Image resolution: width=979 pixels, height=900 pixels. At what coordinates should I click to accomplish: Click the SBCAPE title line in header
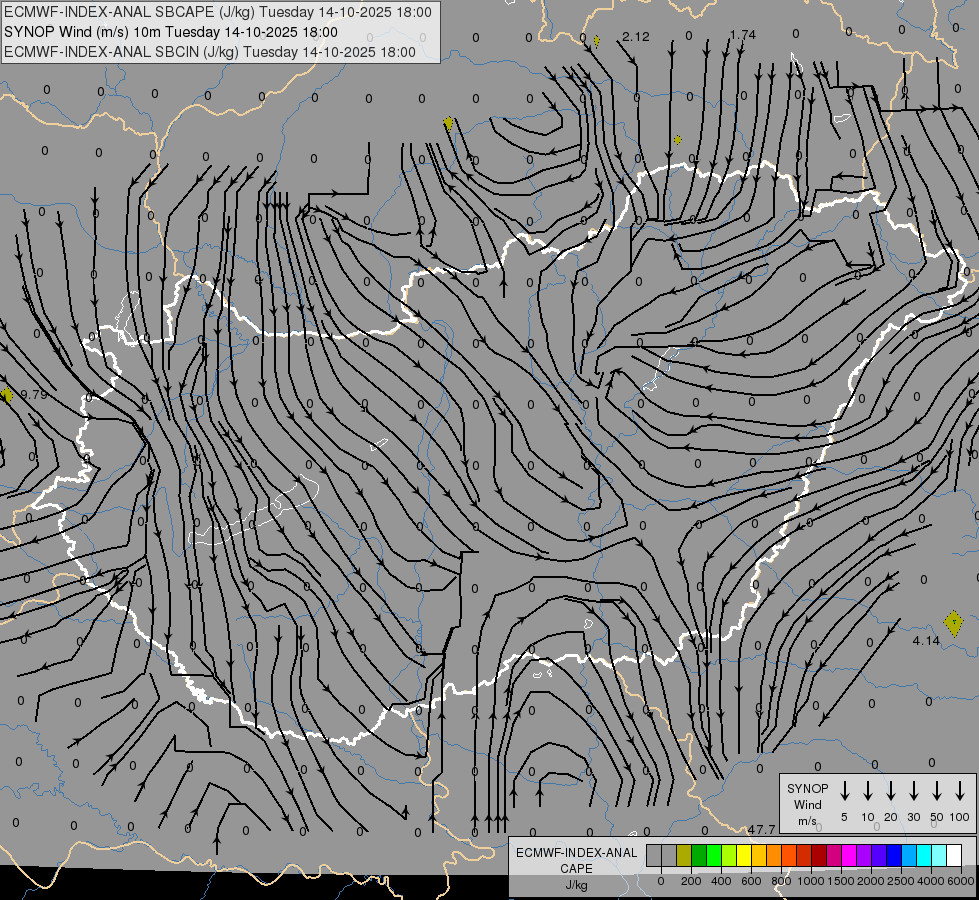(x=217, y=12)
